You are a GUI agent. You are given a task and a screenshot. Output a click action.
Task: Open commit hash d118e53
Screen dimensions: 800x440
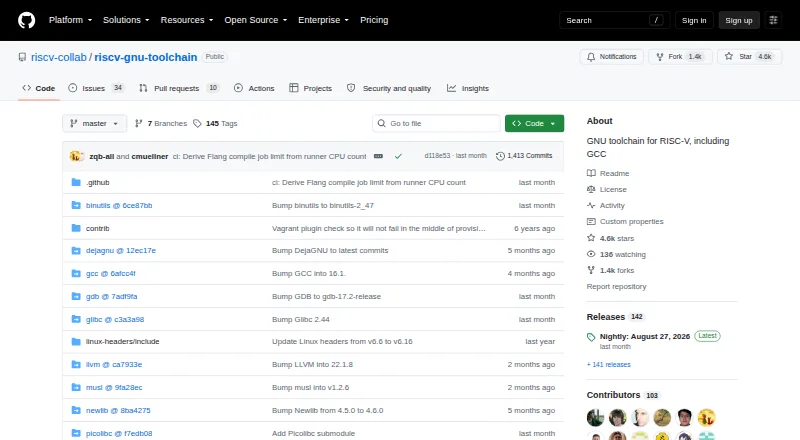(437, 156)
